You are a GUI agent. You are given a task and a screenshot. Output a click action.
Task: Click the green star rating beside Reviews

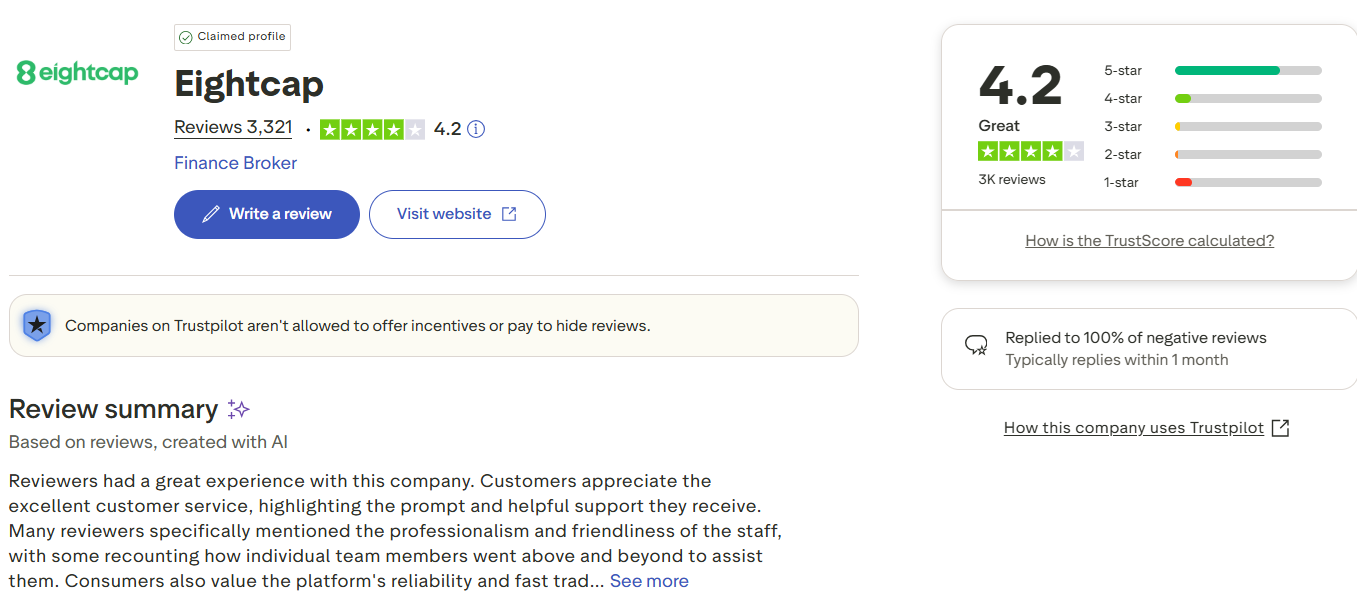372,129
